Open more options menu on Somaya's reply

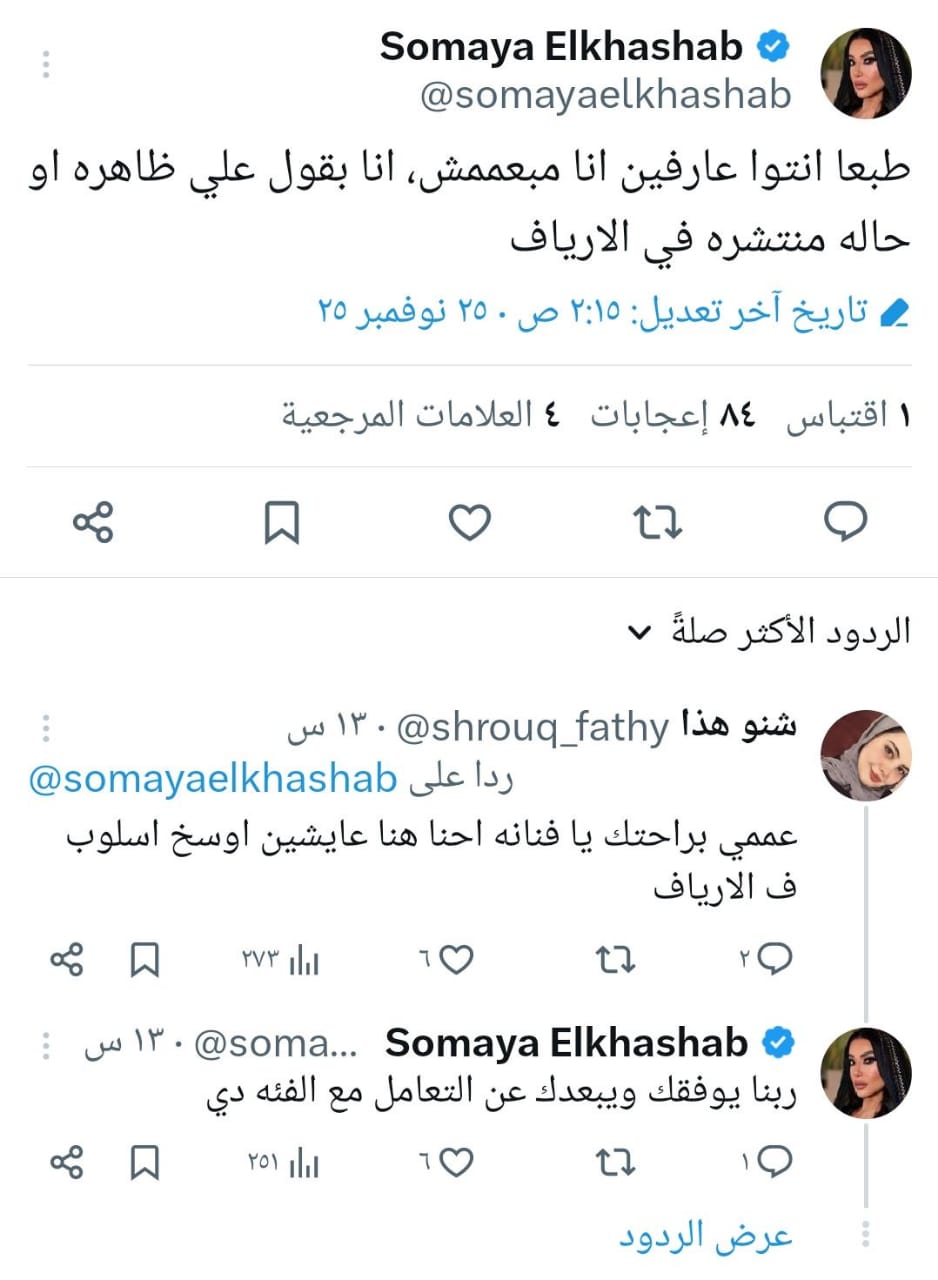(45, 1045)
